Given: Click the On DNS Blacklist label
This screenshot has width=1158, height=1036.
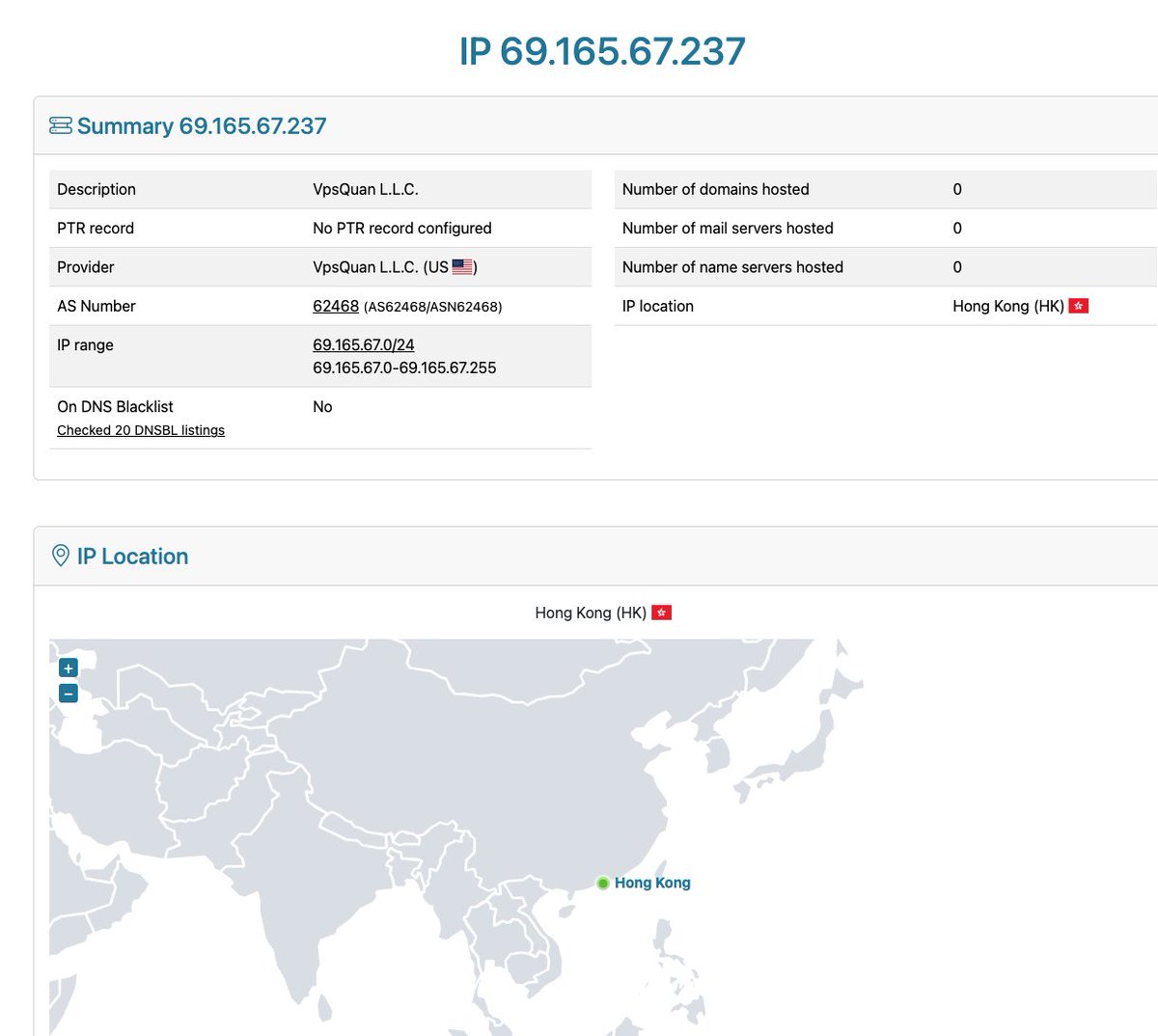Looking at the screenshot, I should click(115, 406).
